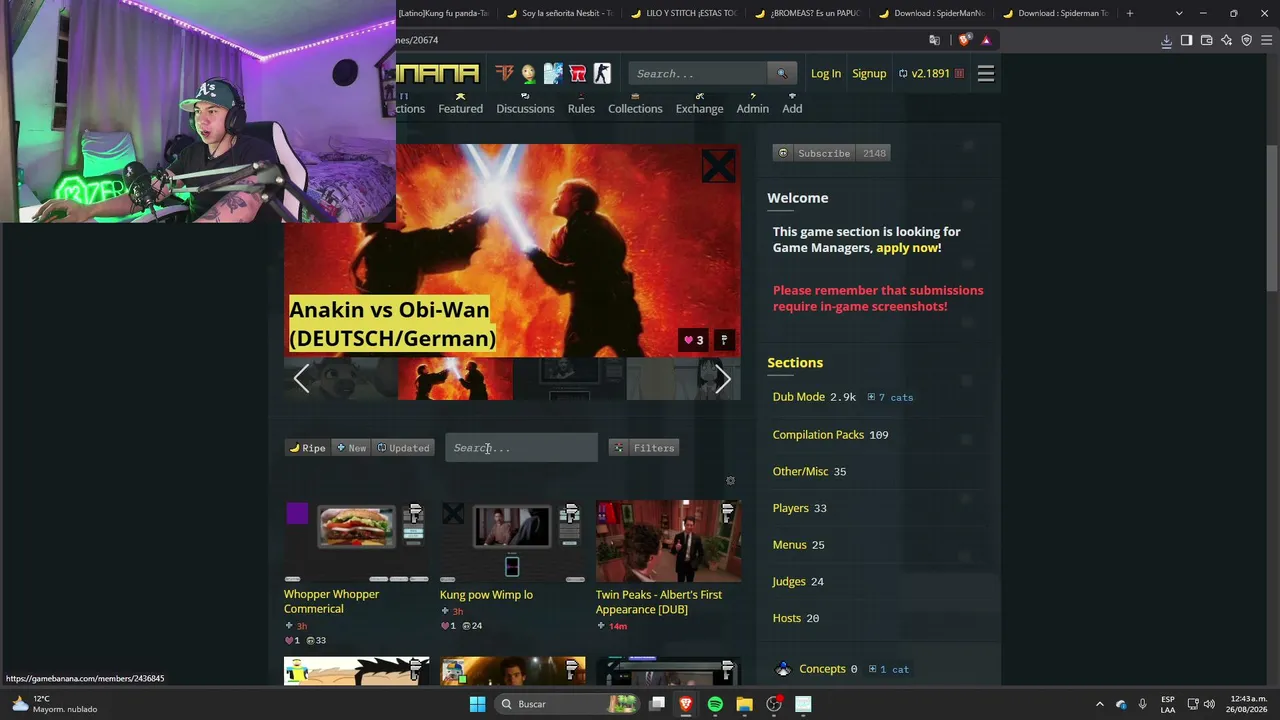Switch to the 'LILO Y STITCH' browser tab
The width and height of the screenshot is (1280, 720).
pyautogui.click(x=684, y=13)
